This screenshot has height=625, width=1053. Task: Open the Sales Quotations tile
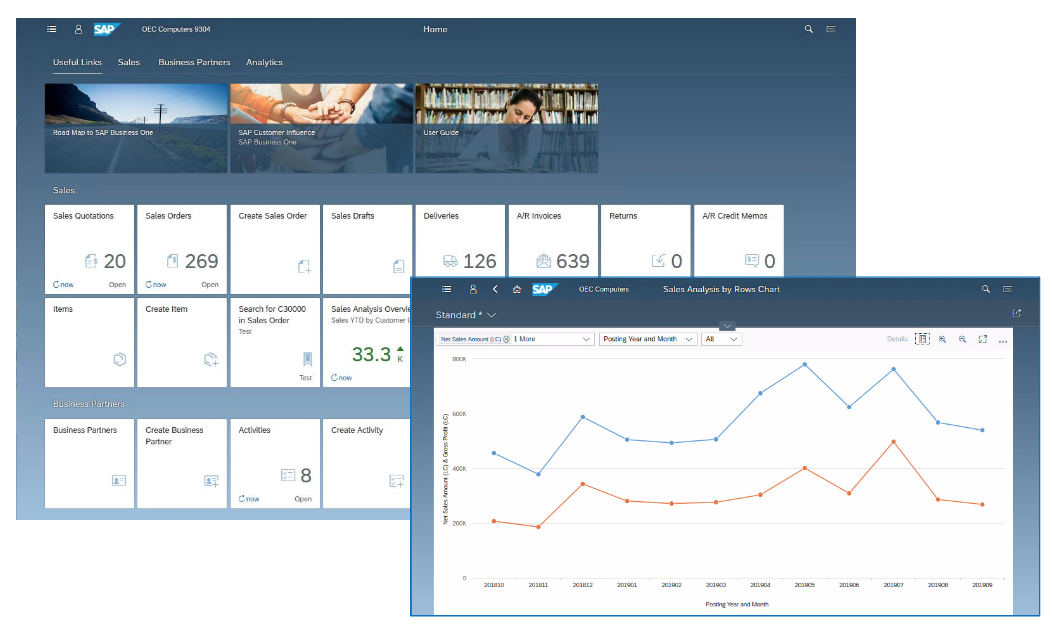[89, 250]
